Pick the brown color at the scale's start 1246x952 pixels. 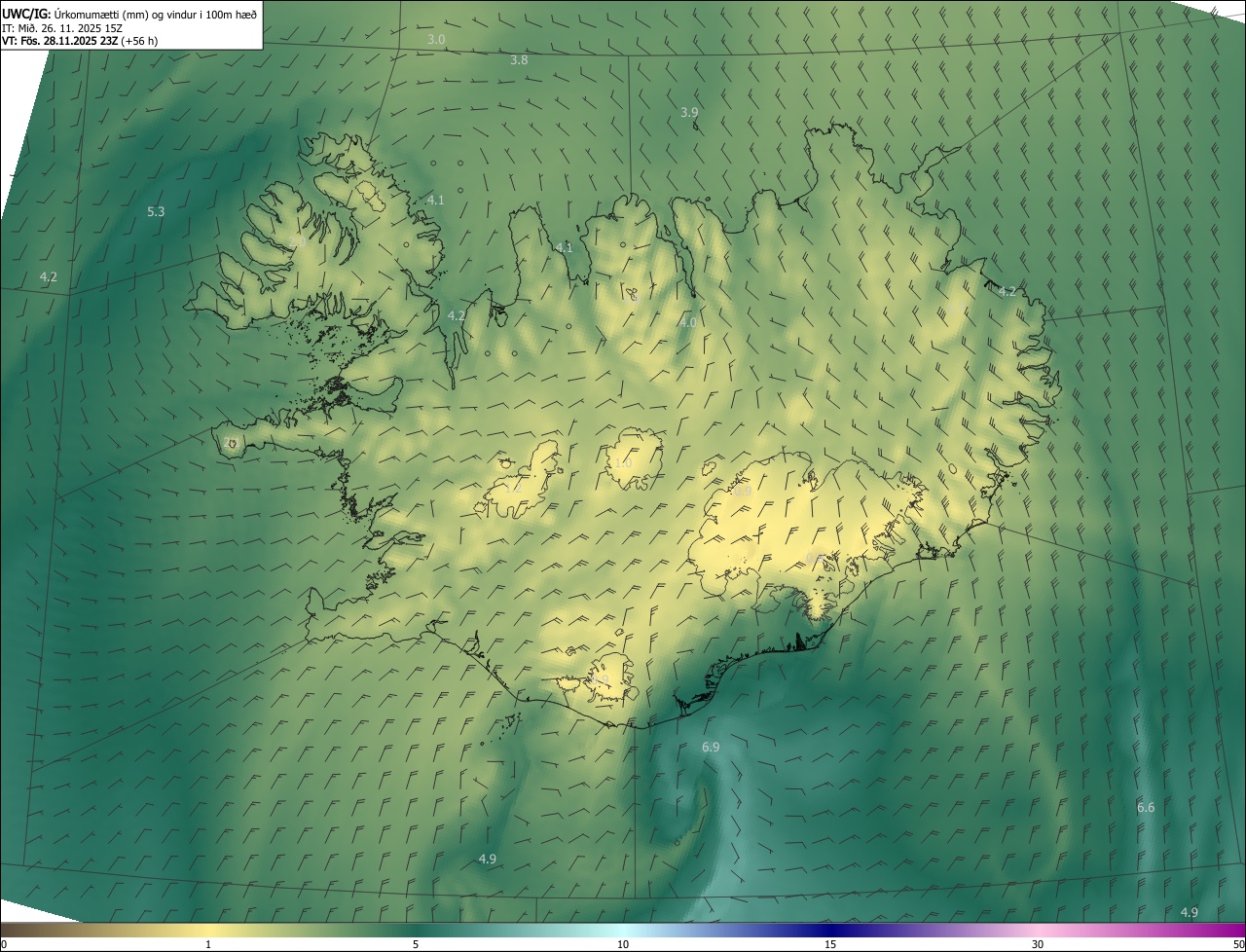10,931
